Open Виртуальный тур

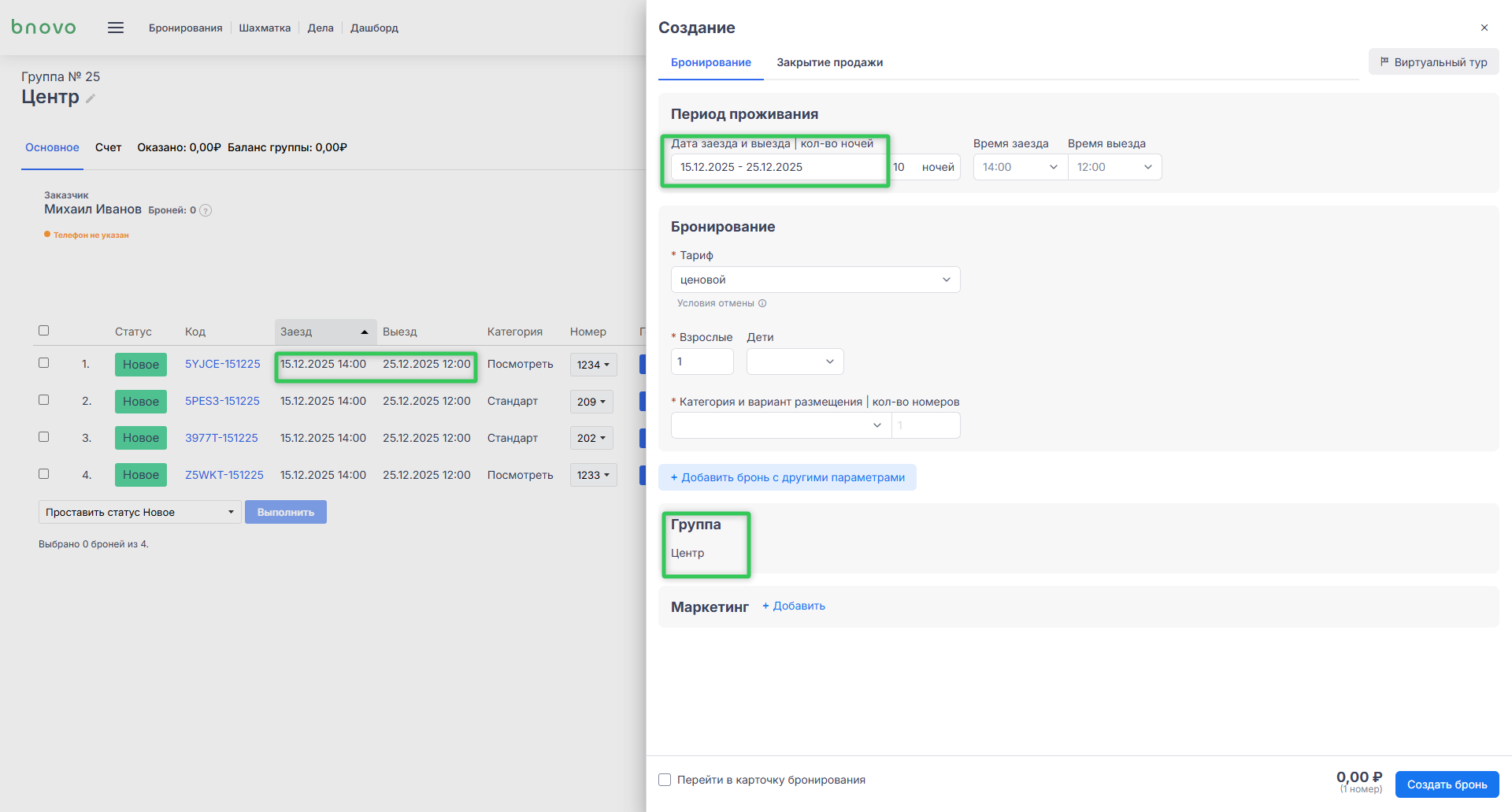coord(1433,62)
